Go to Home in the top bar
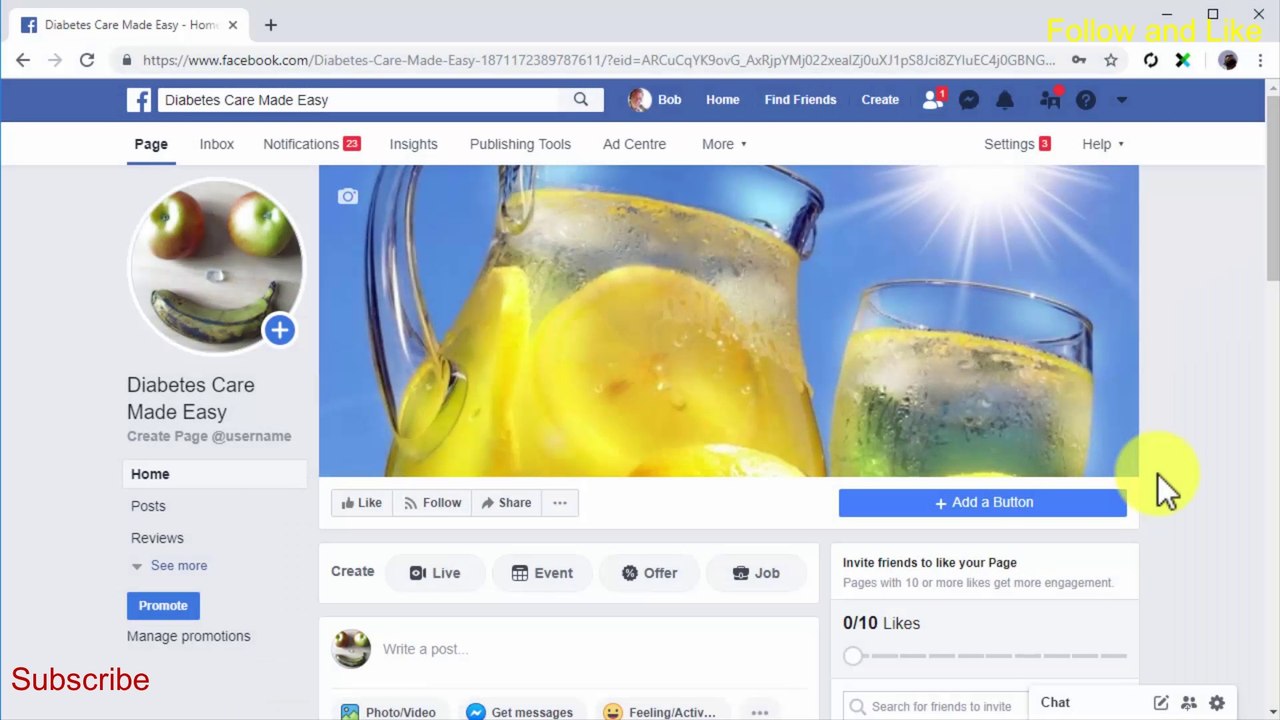1280x720 pixels. tap(723, 100)
